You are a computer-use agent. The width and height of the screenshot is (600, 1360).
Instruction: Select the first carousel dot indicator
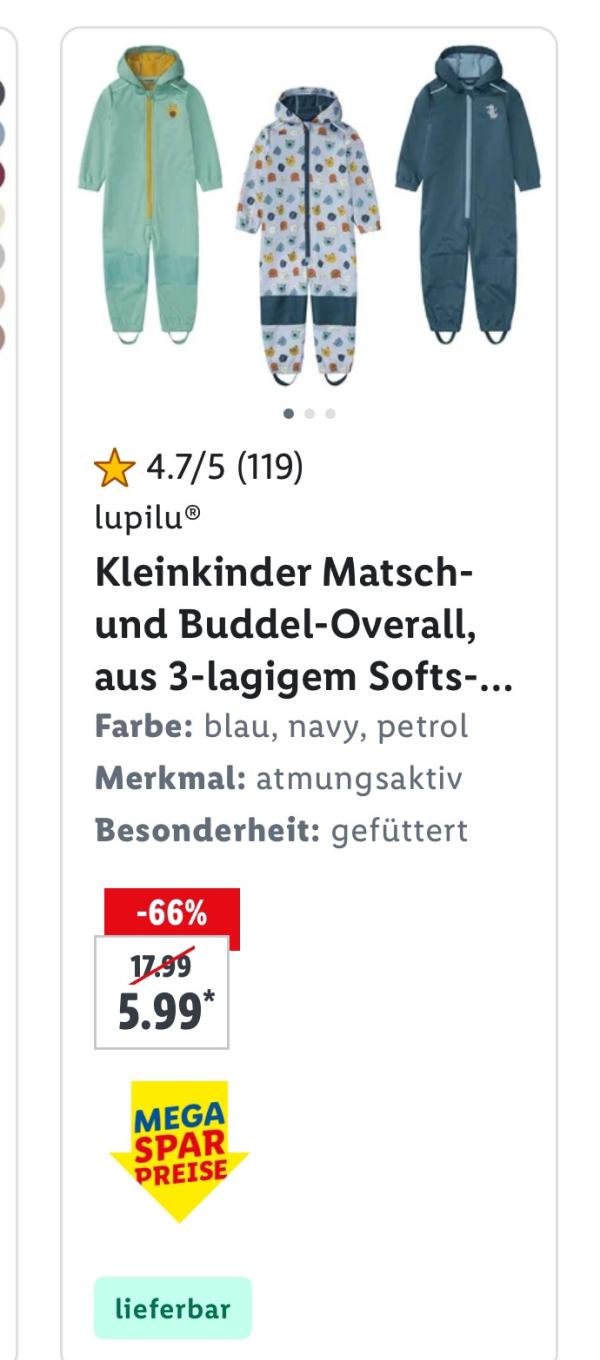pyautogui.click(x=289, y=413)
